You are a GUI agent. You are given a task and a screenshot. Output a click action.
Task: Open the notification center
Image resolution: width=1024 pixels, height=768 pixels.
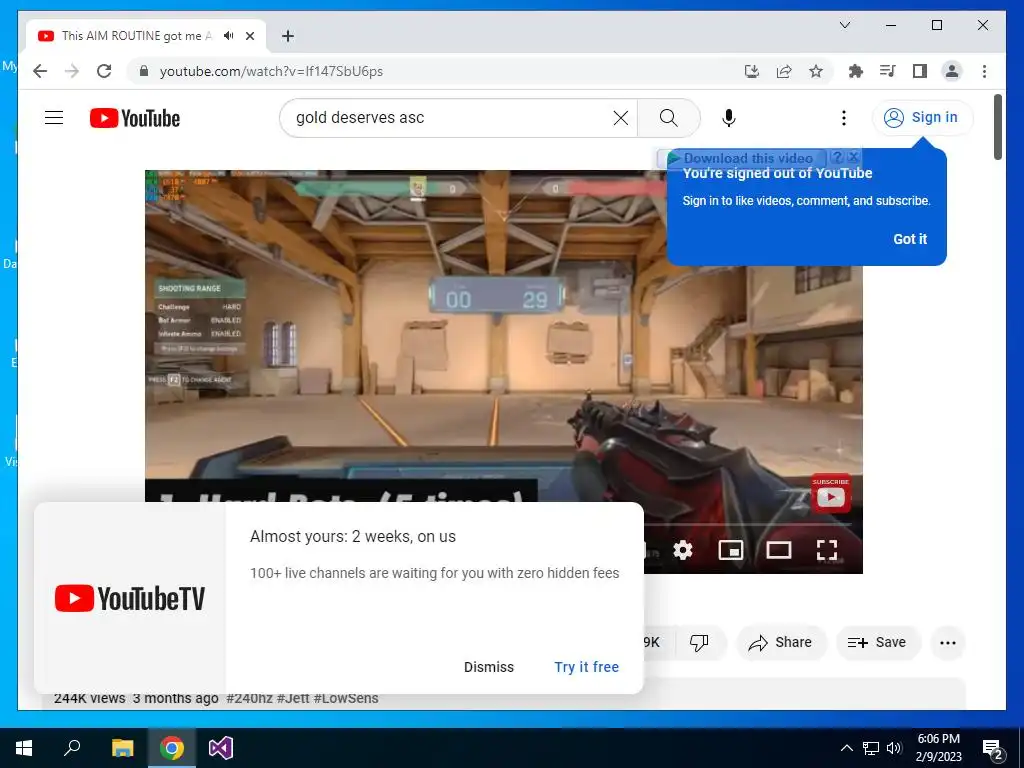coord(993,748)
